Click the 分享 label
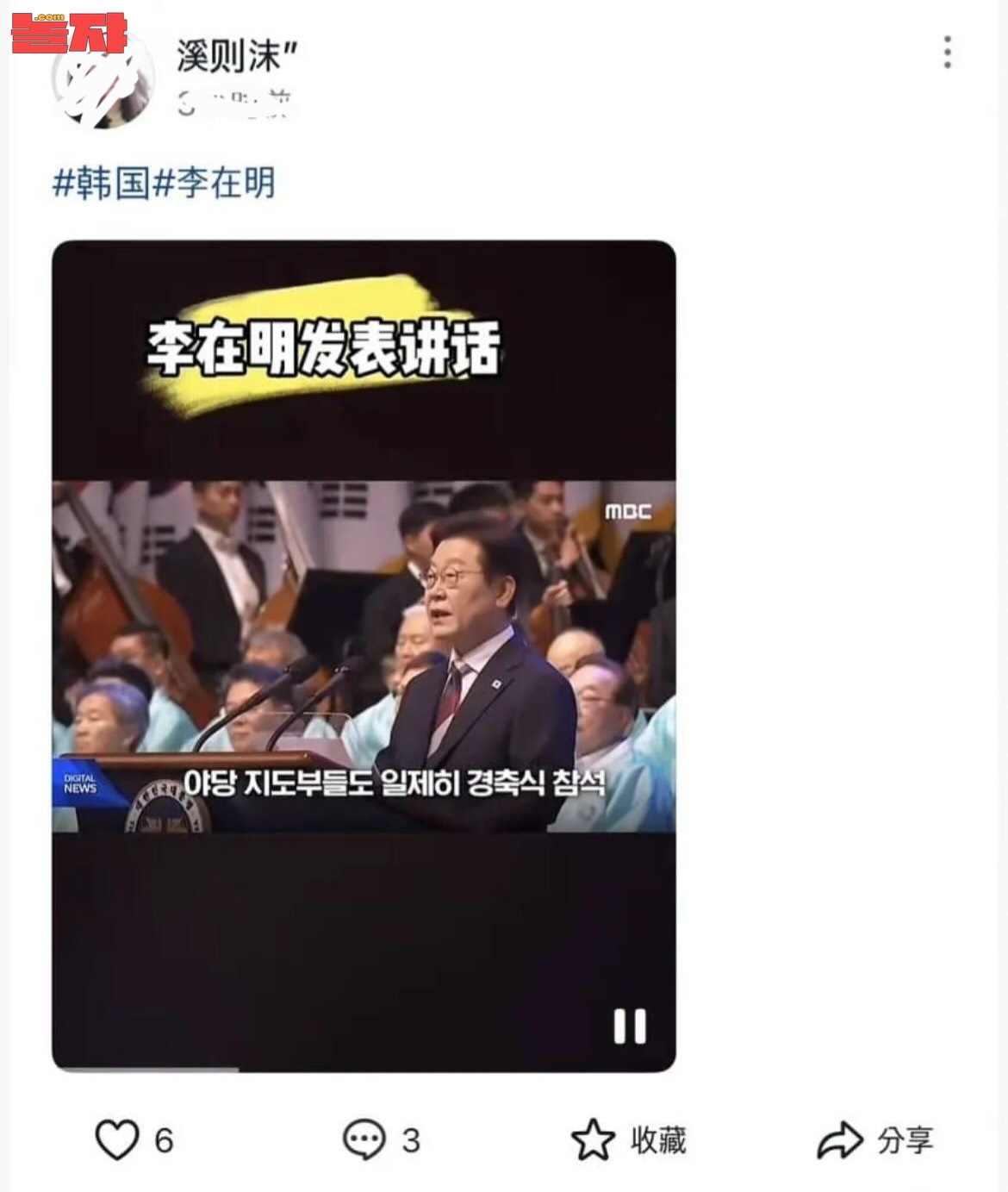The height and width of the screenshot is (1192, 1008). pos(905,1140)
